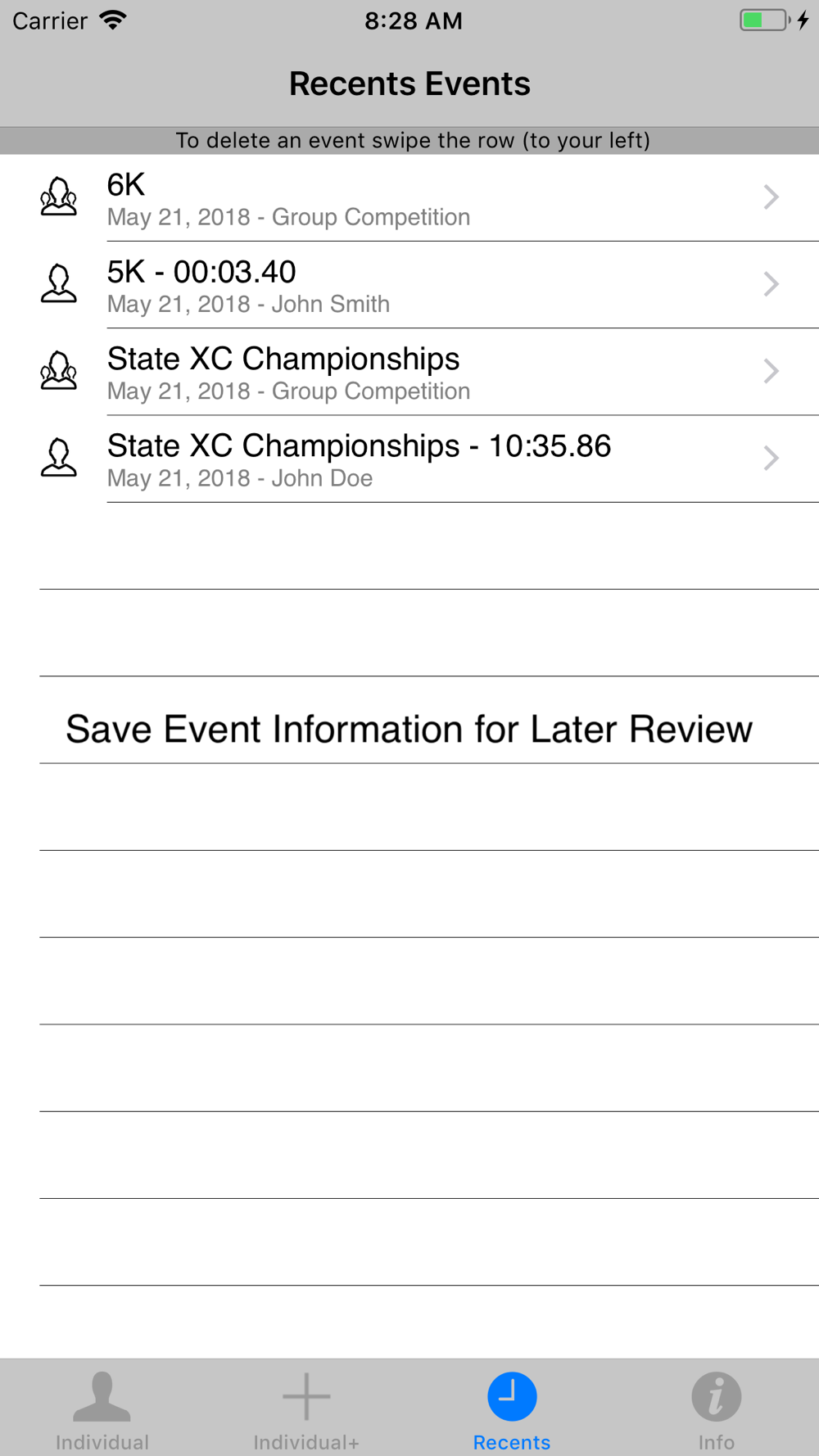Switch to the Info tab label
This screenshot has width=819, height=1456.
coord(717,1442)
